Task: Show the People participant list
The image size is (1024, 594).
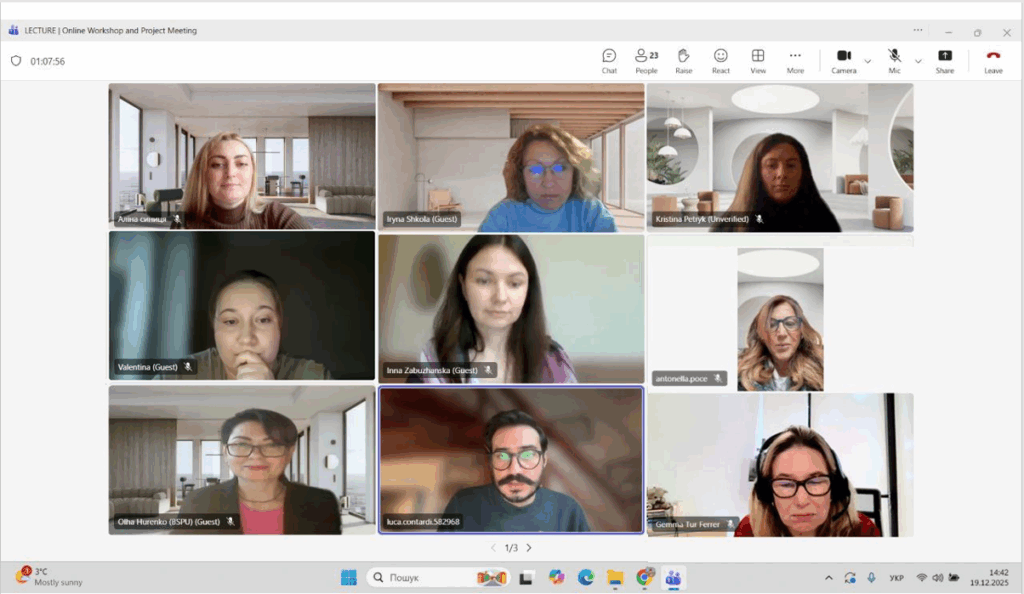Action: click(646, 60)
